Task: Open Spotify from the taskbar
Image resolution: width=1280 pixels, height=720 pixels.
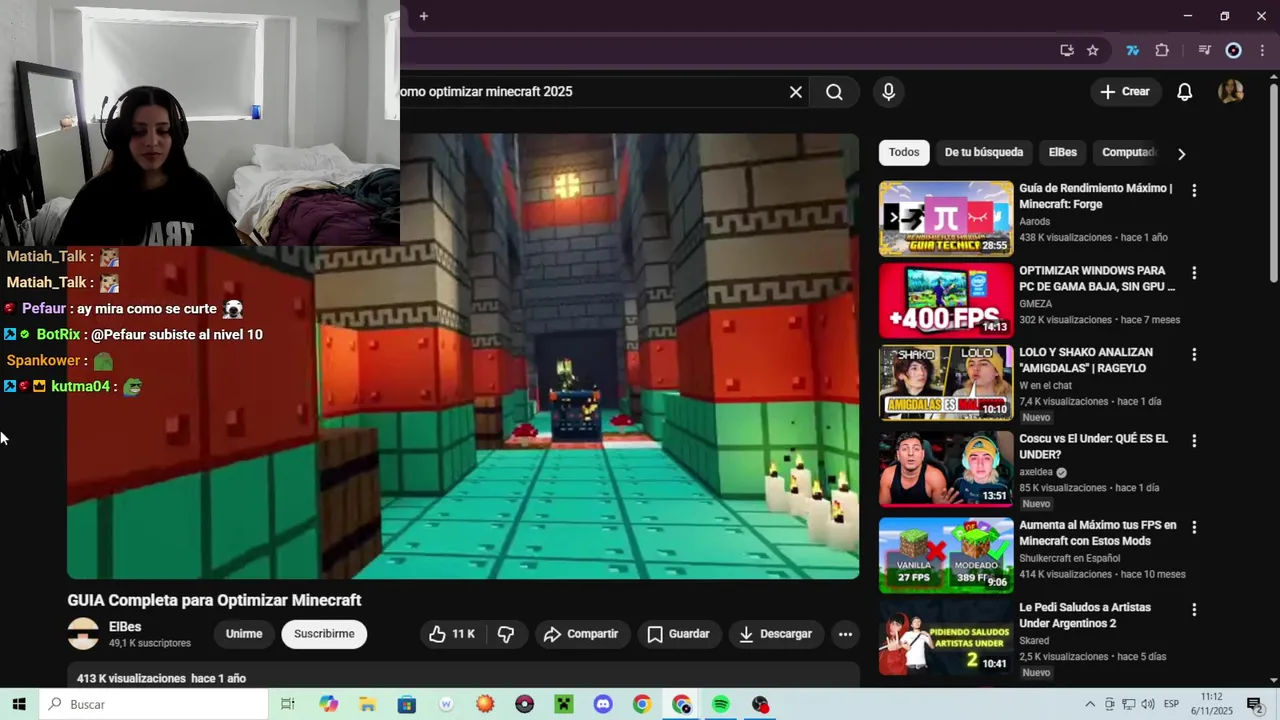Action: click(x=721, y=704)
